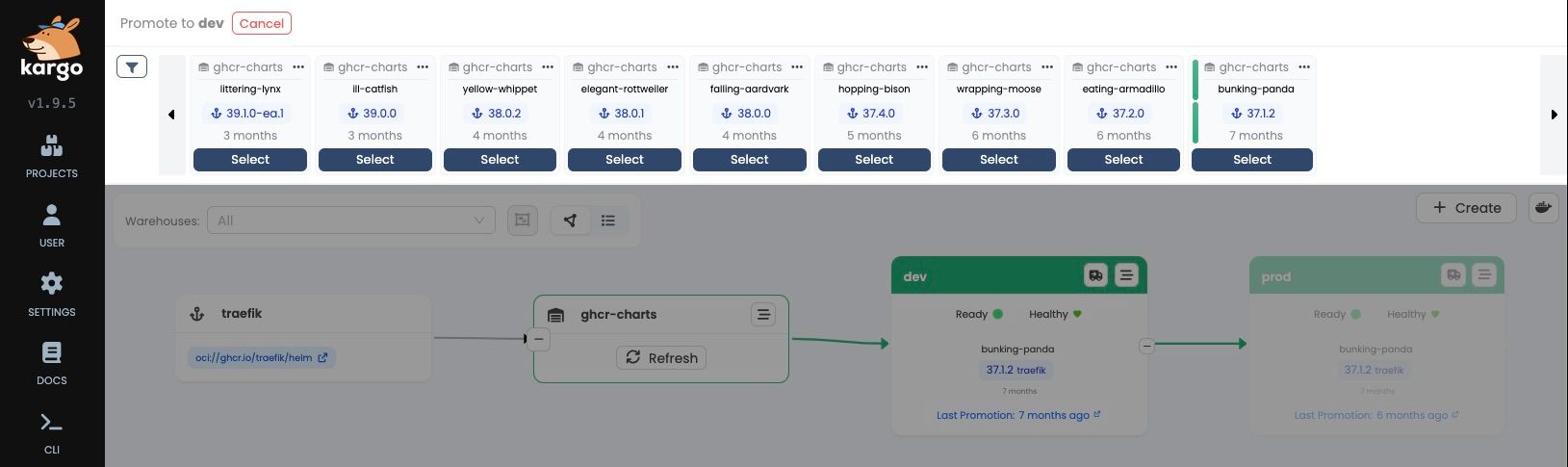The height and width of the screenshot is (467, 1568).
Task: Open the User page in sidebar
Action: point(52,225)
